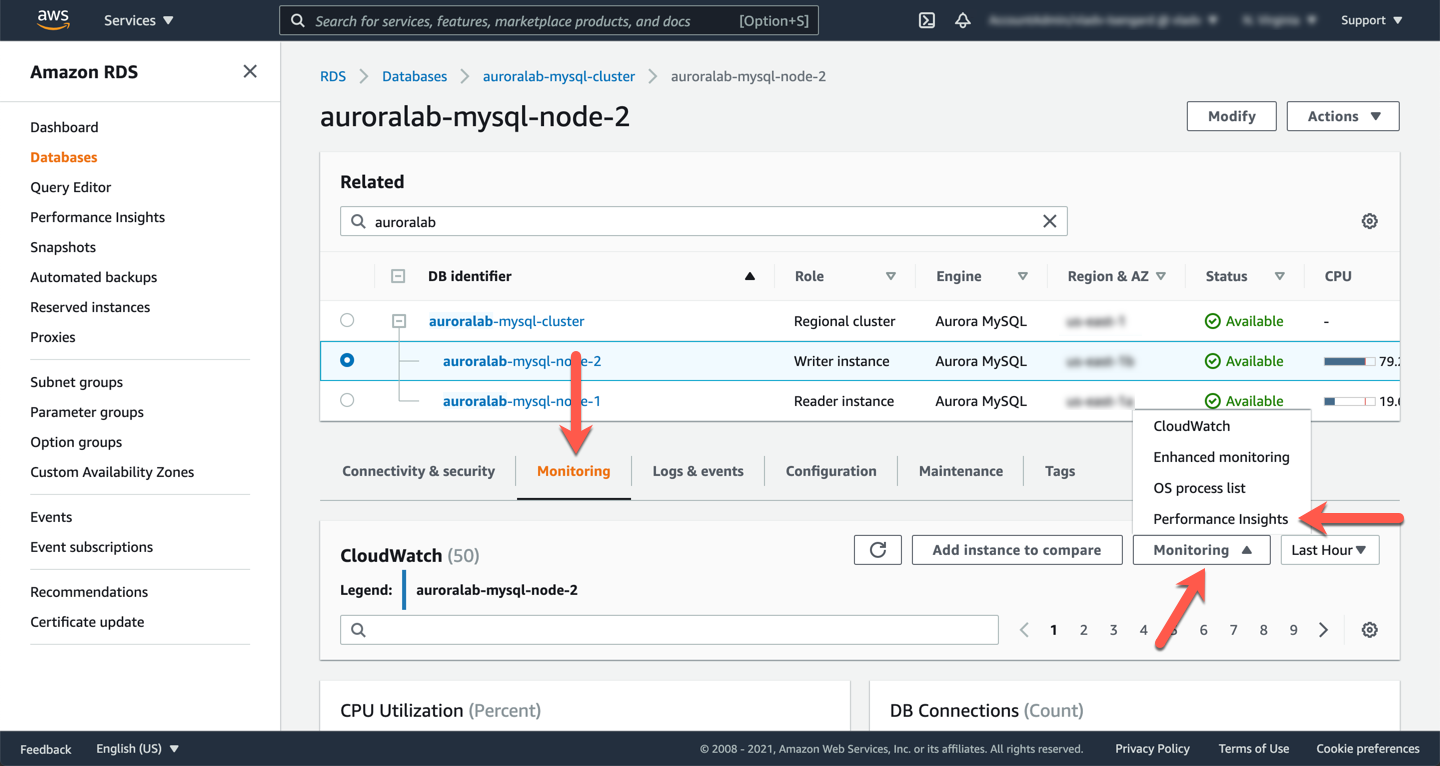Select auroralab-mysql-node-2 radio button

coord(347,360)
